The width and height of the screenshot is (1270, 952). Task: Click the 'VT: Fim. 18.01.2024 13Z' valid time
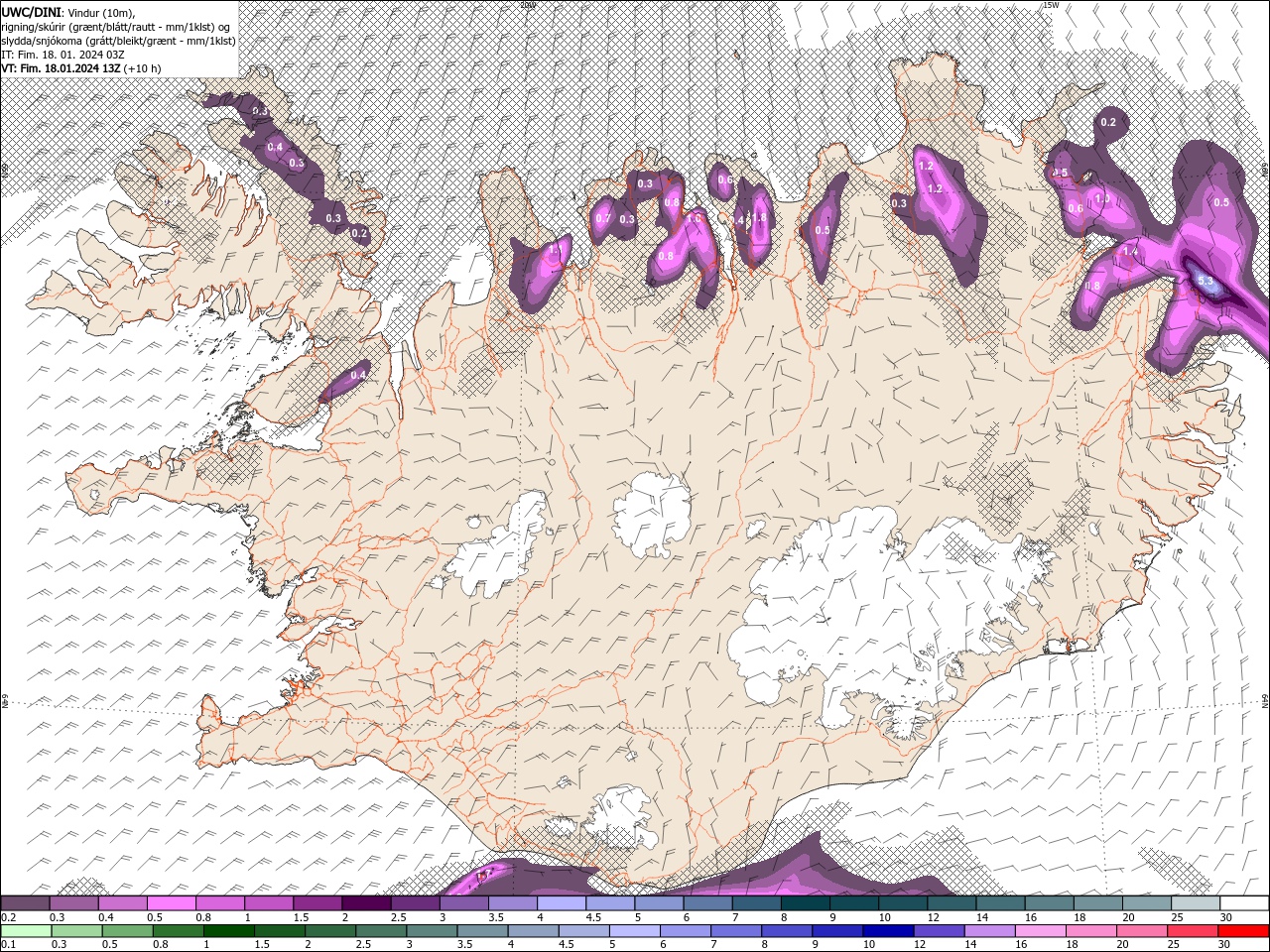62,68
